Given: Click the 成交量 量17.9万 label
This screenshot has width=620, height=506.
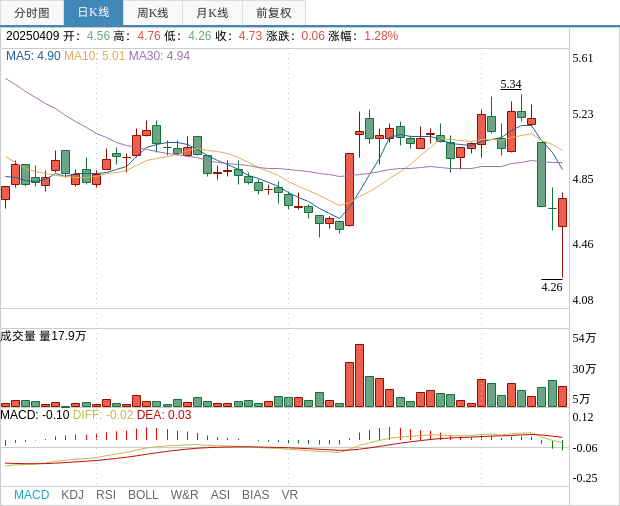Looking at the screenshot, I should pos(43,336).
